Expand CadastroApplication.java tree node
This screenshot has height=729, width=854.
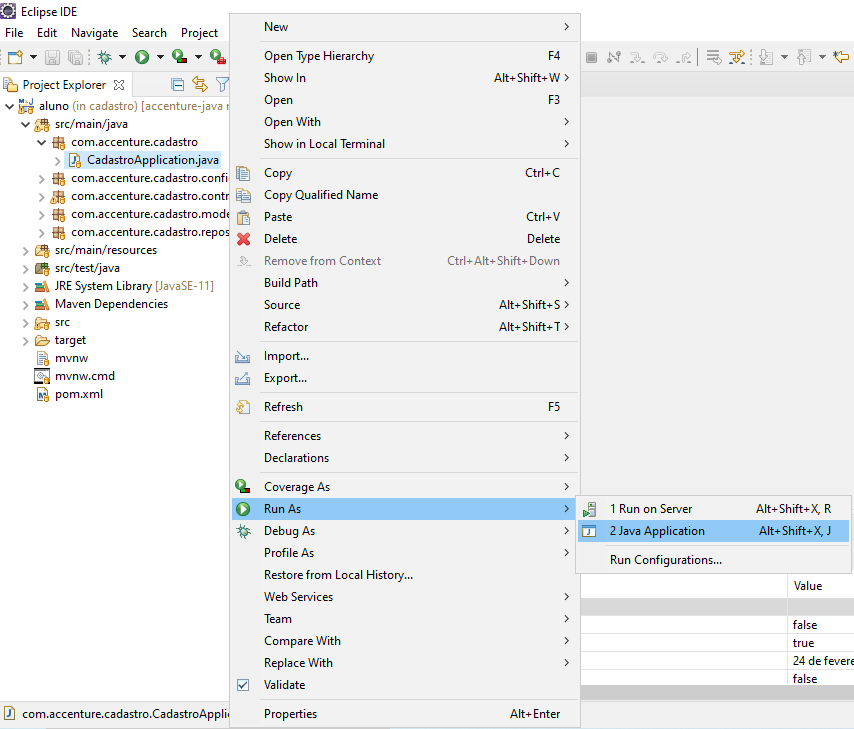(x=58, y=161)
